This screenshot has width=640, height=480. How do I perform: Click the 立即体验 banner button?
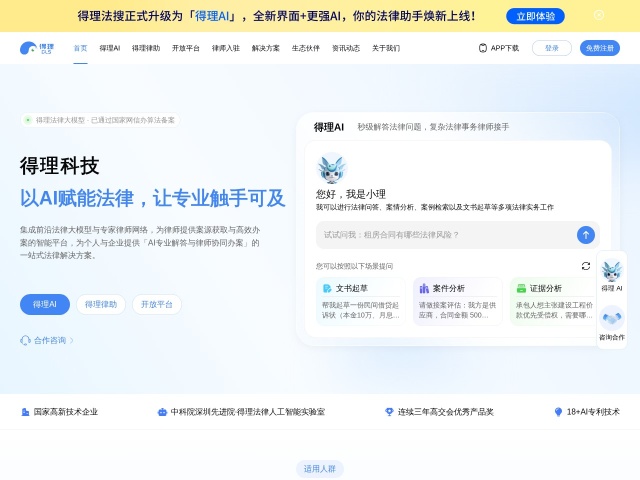(x=535, y=16)
